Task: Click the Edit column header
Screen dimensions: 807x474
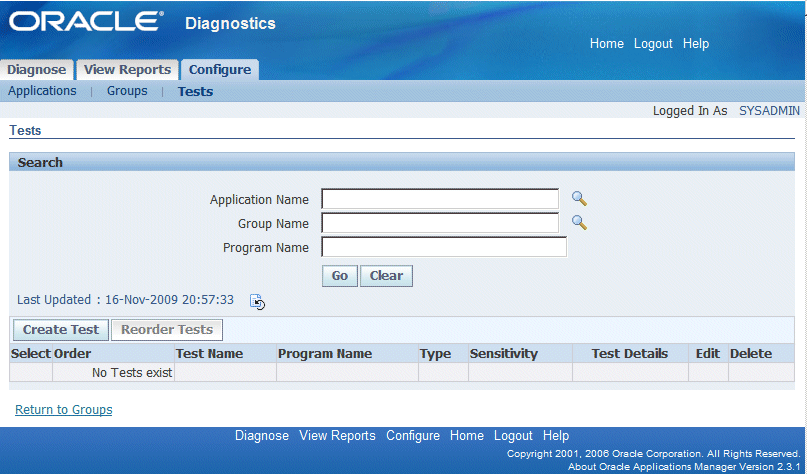Action: coord(708,354)
